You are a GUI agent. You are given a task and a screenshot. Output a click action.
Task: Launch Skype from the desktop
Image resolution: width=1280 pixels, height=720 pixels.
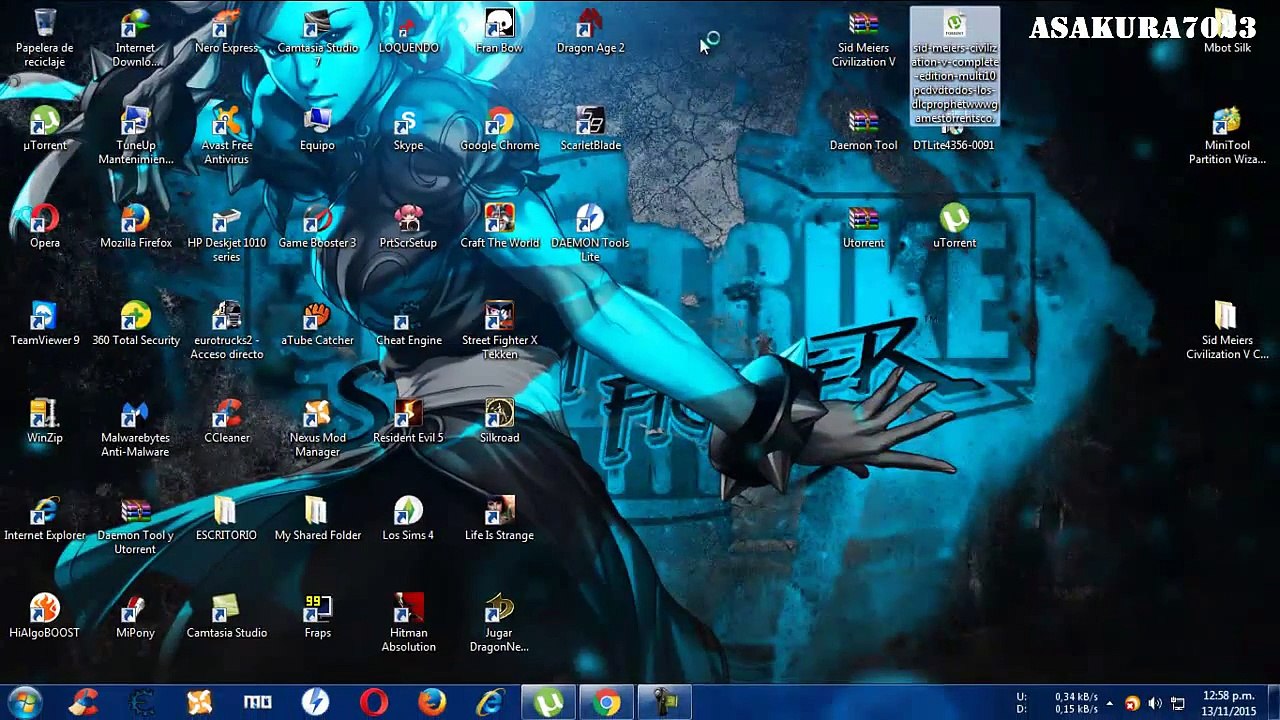[x=408, y=130]
